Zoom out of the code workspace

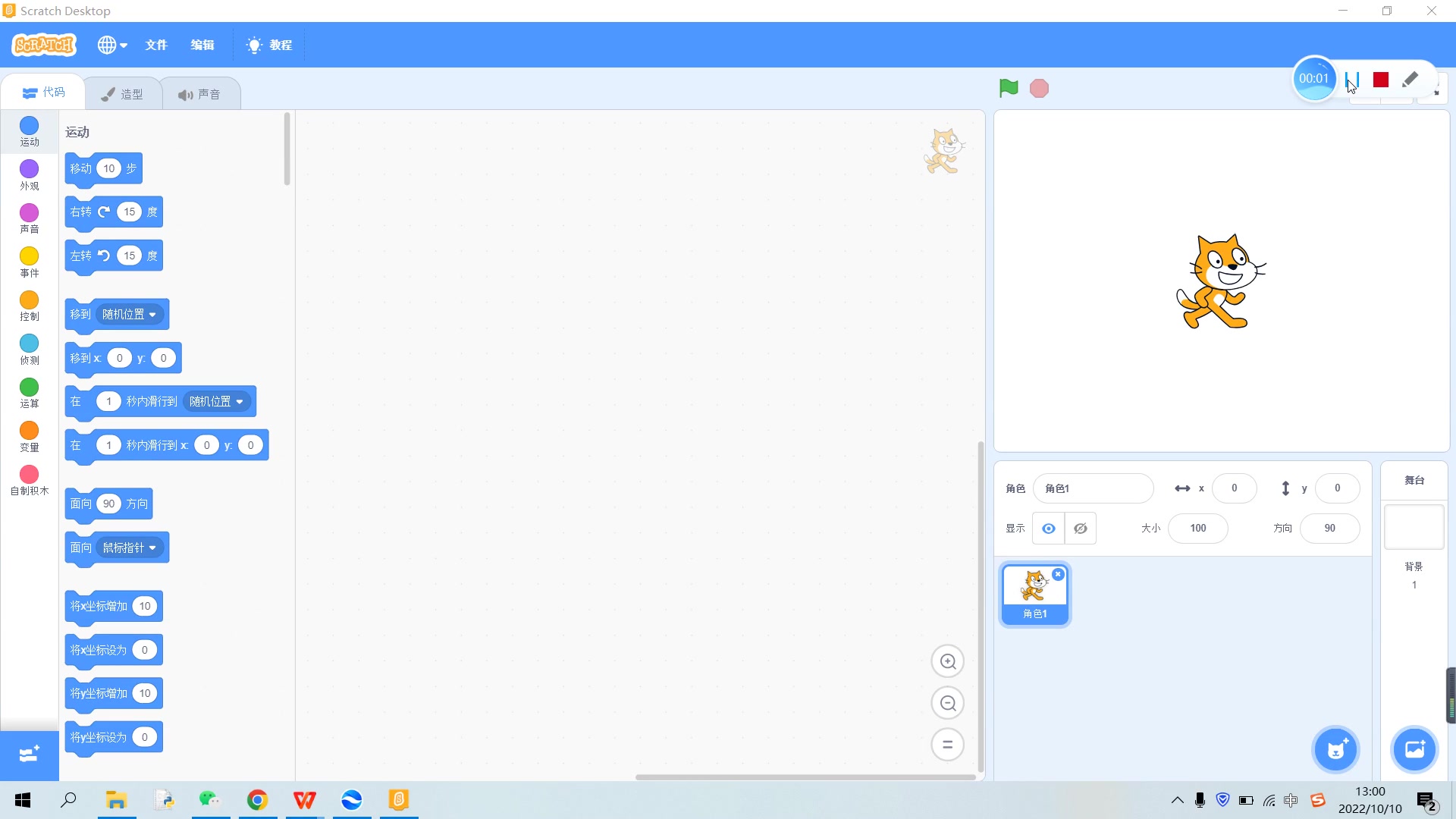click(947, 703)
